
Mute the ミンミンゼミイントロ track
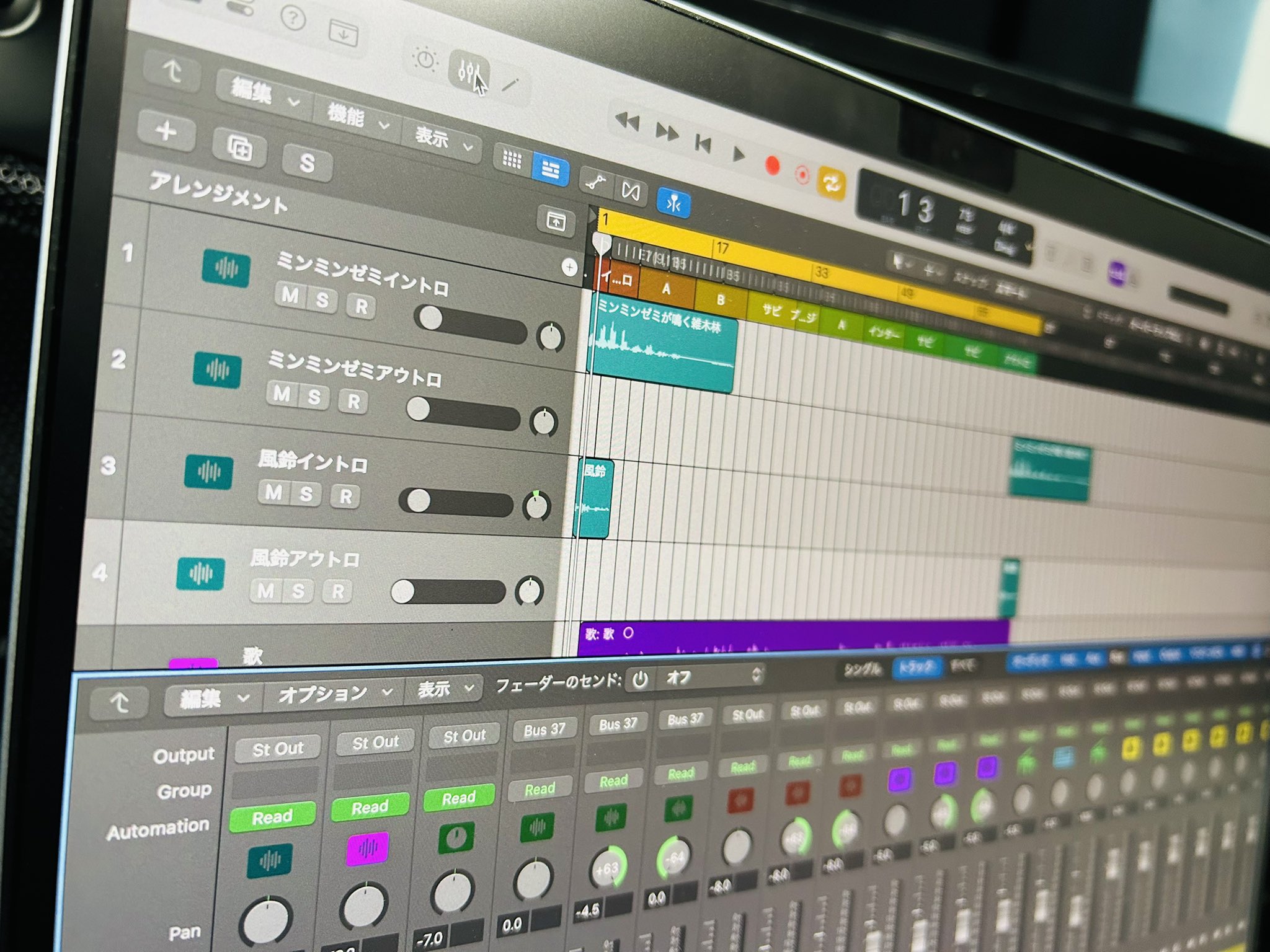pyautogui.click(x=290, y=295)
